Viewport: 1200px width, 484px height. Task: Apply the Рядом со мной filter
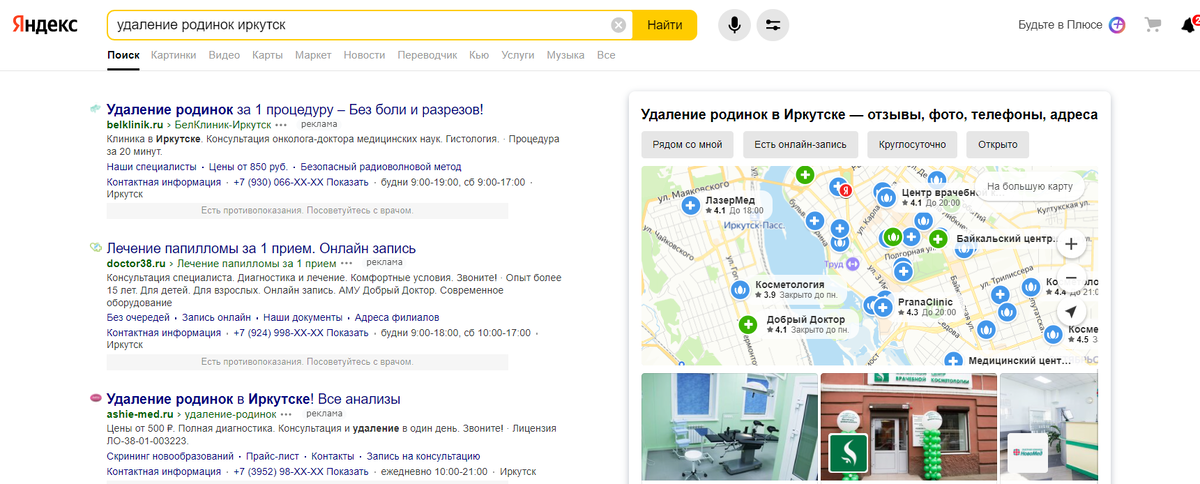pos(687,144)
